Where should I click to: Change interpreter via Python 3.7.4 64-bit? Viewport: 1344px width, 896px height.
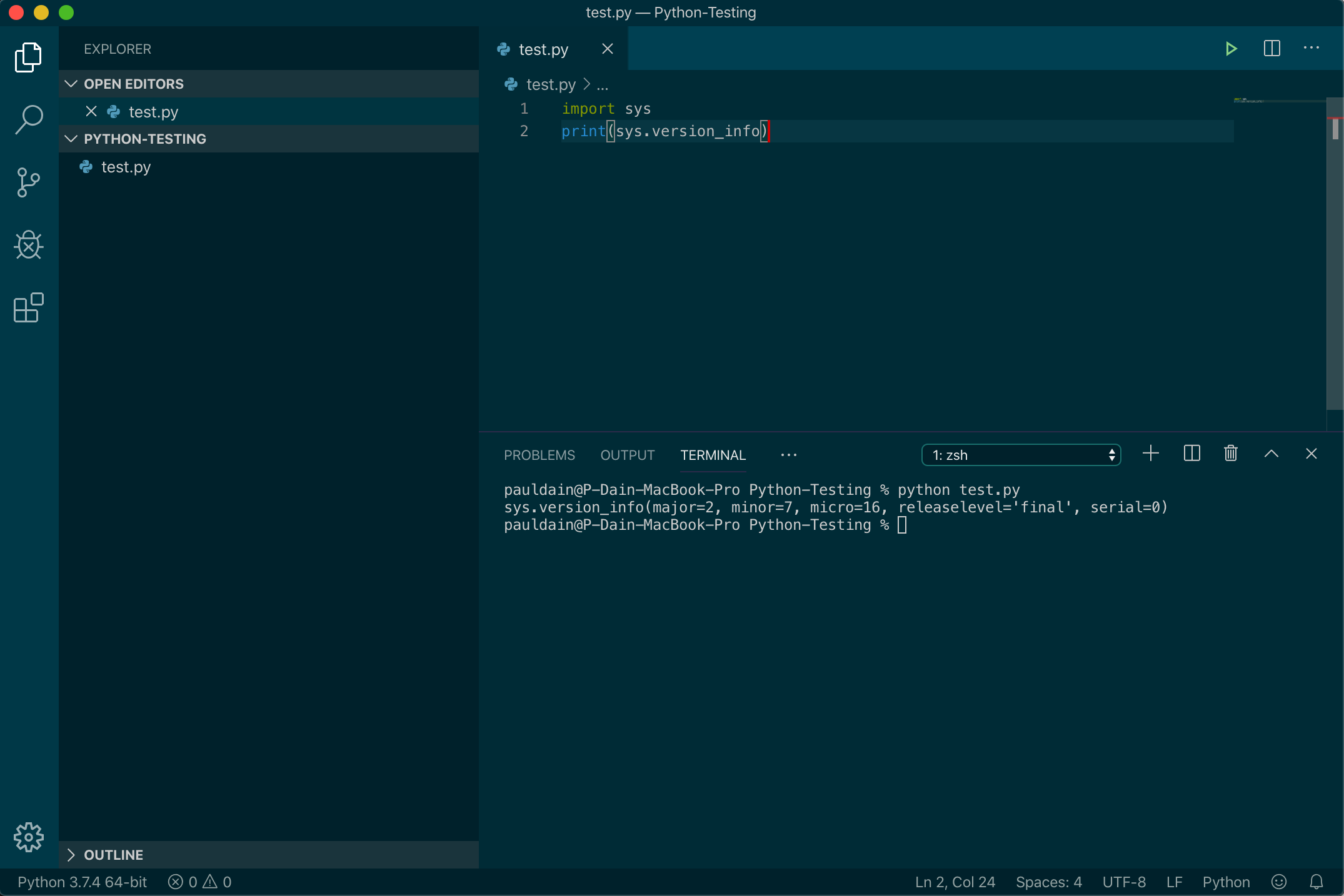(80, 882)
